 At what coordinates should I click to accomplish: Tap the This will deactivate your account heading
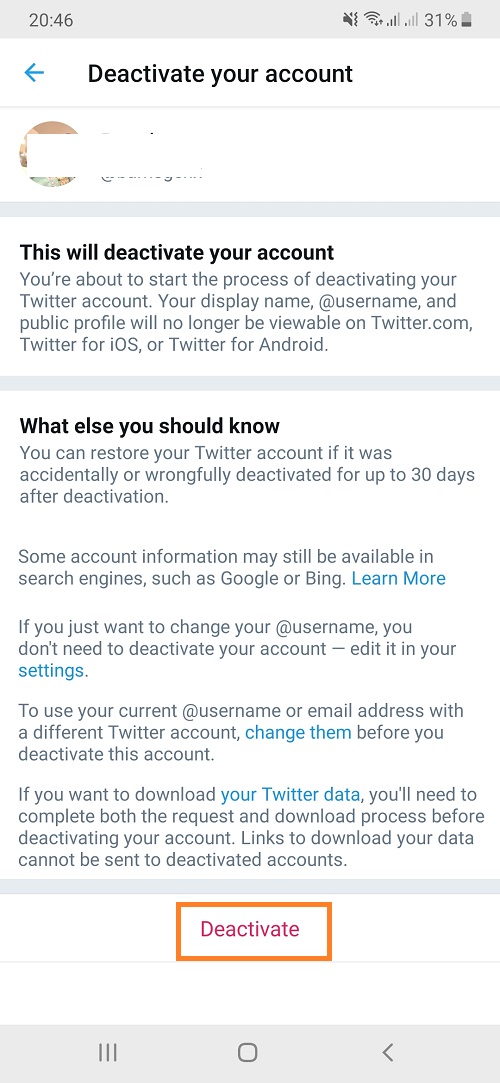(177, 252)
